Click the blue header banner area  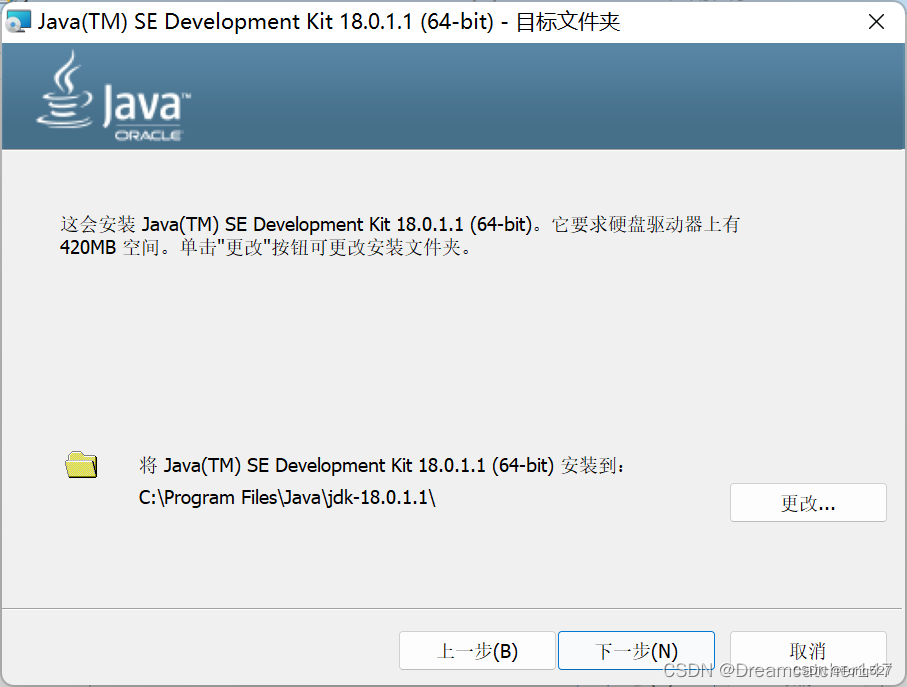coord(500,95)
